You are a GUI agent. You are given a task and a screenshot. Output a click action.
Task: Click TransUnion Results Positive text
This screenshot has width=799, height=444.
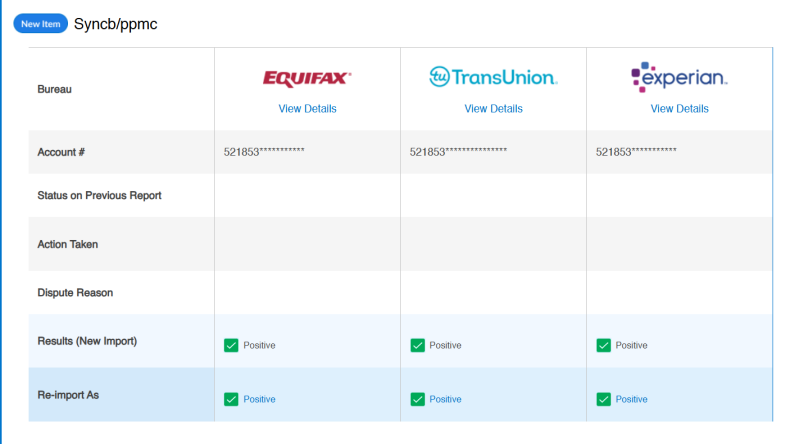pyautogui.click(x=445, y=346)
